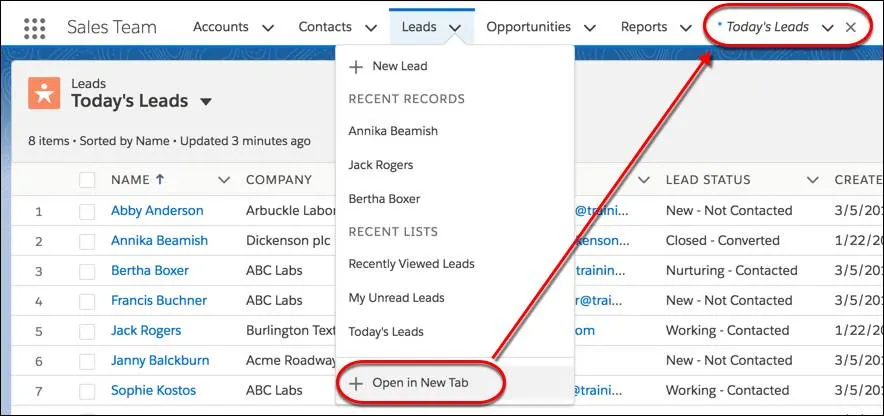The width and height of the screenshot is (884, 416).
Task: Click the Today's Leads list view title
Action: pyautogui.click(x=130, y=101)
